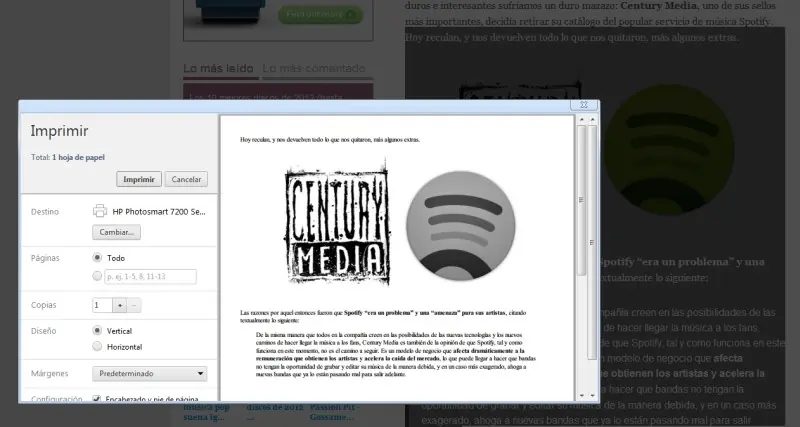Screen dimensions: 800x427
Task: Select the Horizontal layout option
Action: point(97,346)
